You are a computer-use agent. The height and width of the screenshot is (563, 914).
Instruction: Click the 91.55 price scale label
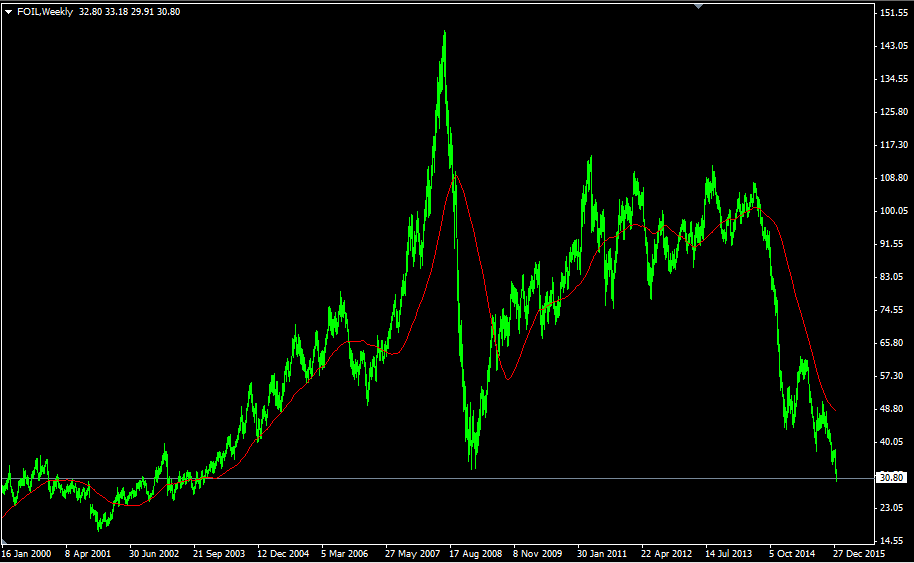point(894,244)
